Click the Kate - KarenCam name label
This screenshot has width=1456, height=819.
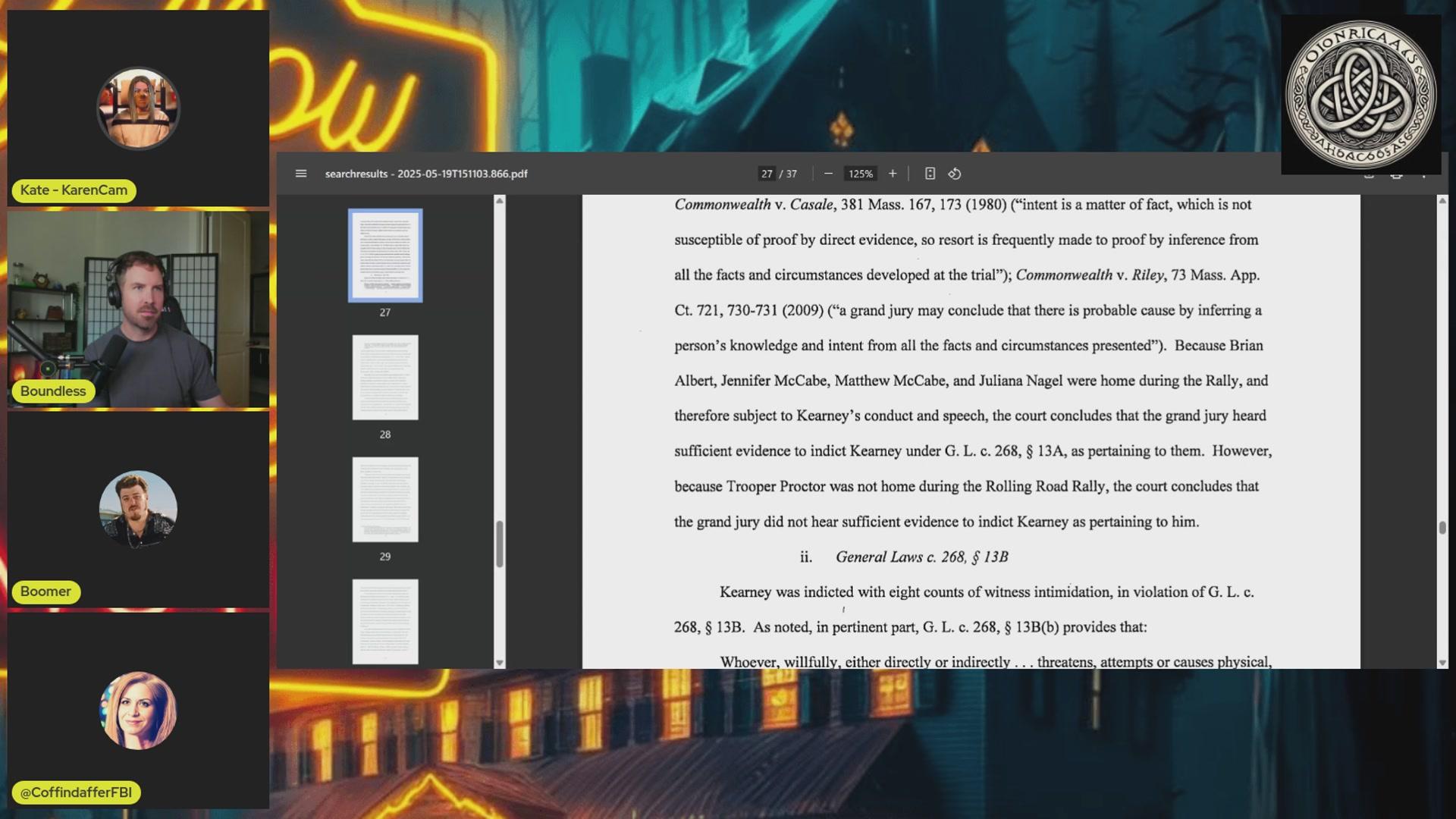pos(74,190)
